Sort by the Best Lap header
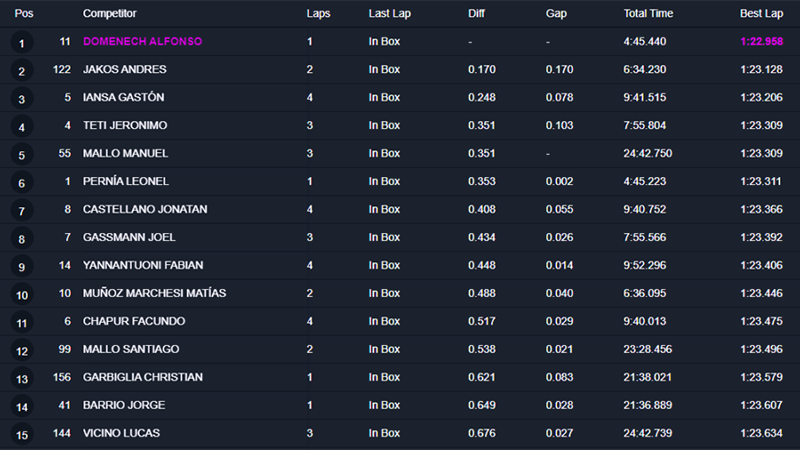 pos(761,14)
